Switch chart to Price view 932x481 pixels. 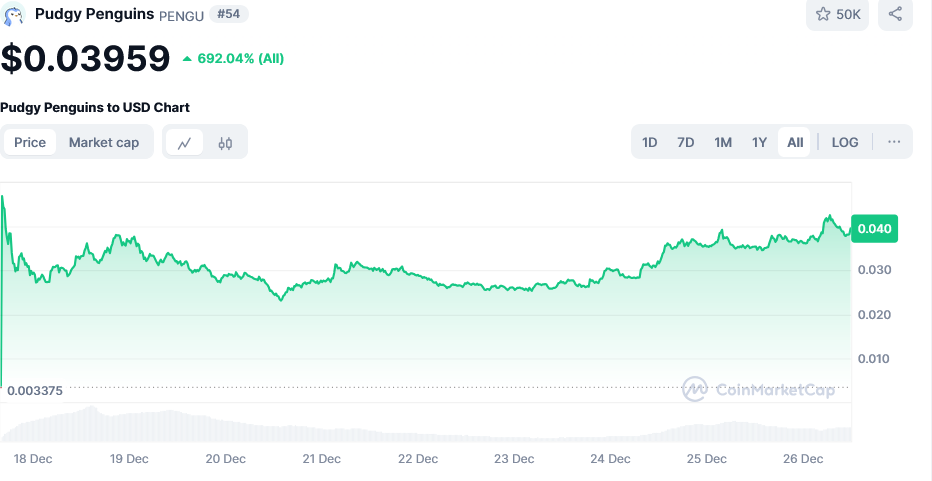point(30,142)
